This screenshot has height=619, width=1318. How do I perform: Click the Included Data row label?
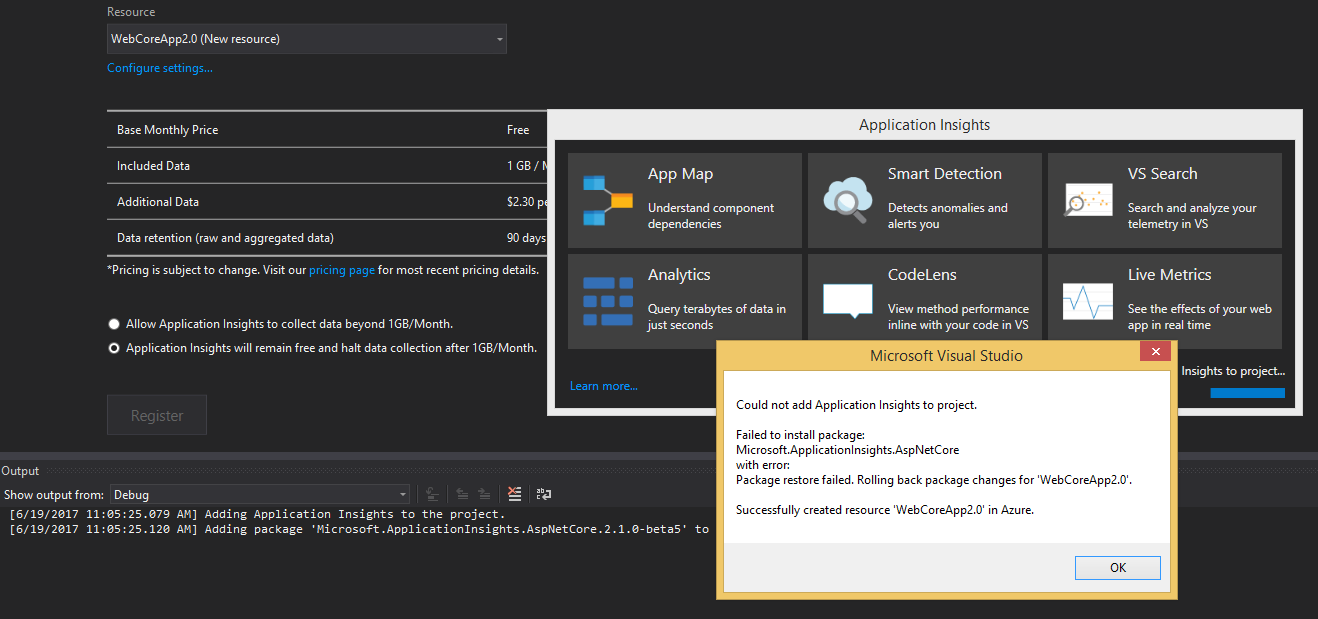[x=153, y=166]
